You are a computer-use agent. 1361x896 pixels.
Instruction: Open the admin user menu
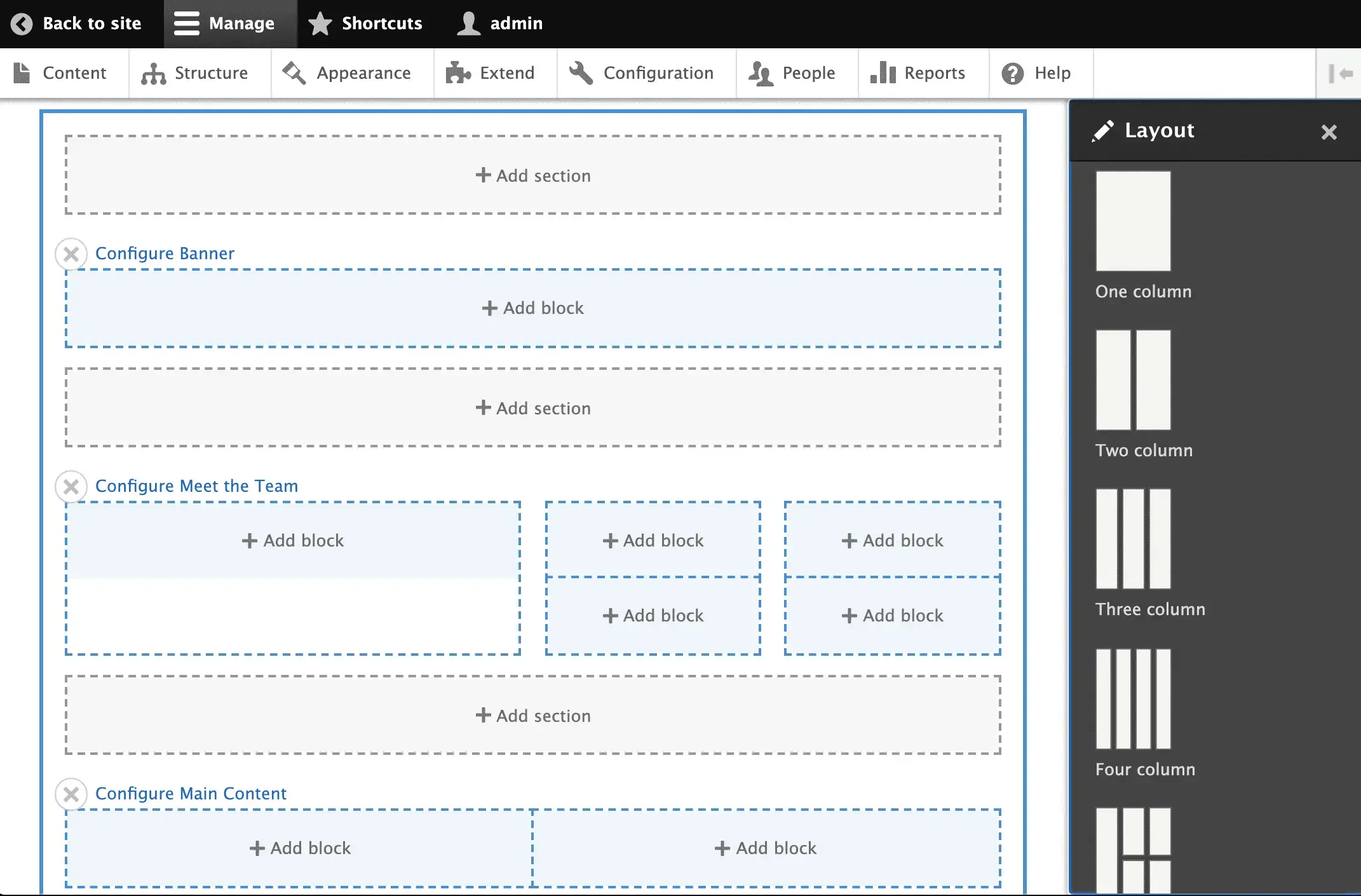click(500, 24)
